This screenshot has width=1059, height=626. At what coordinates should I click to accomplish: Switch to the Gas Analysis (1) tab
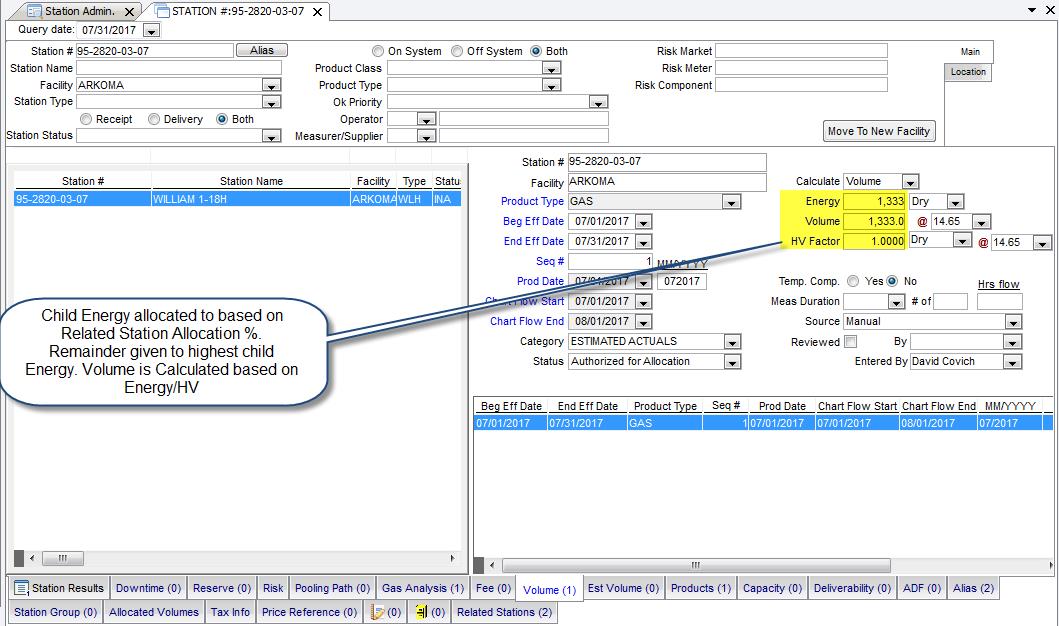point(422,588)
